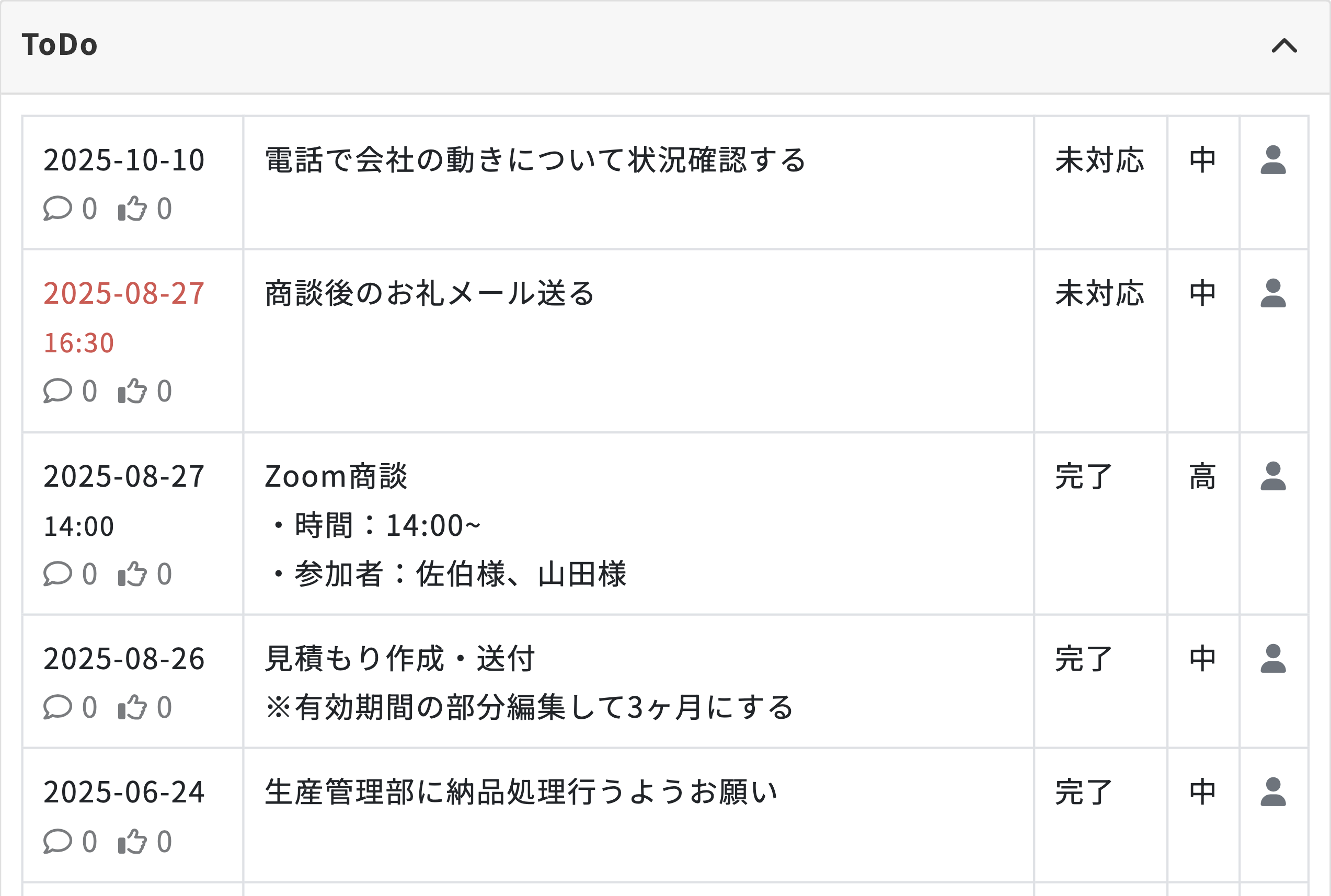Click the ToDo panel header title

click(60, 44)
